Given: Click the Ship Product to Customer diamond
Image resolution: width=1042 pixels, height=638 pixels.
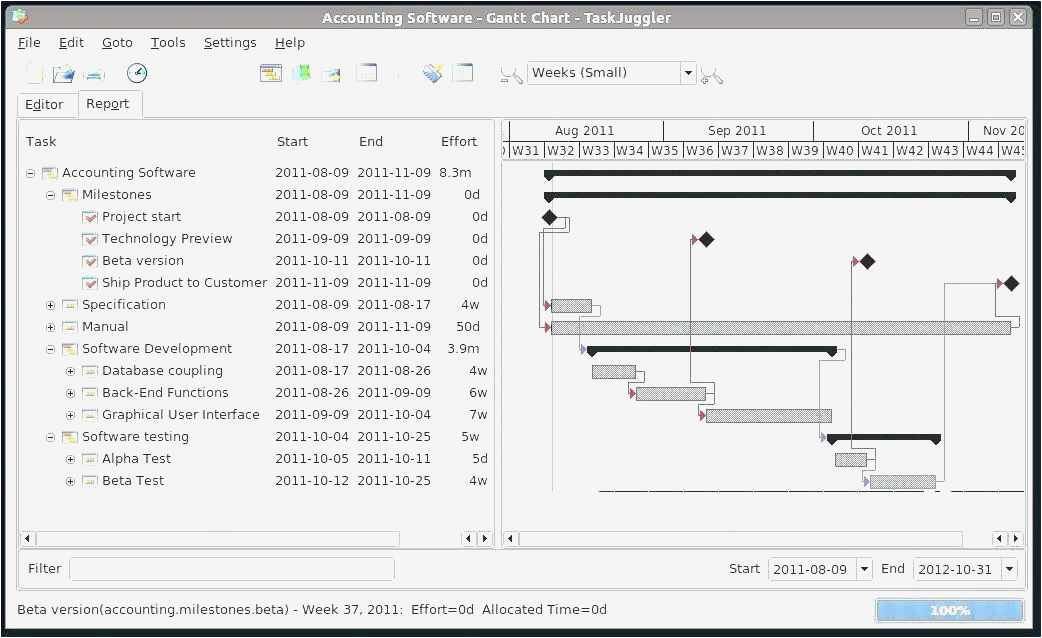Looking at the screenshot, I should [1011, 284].
